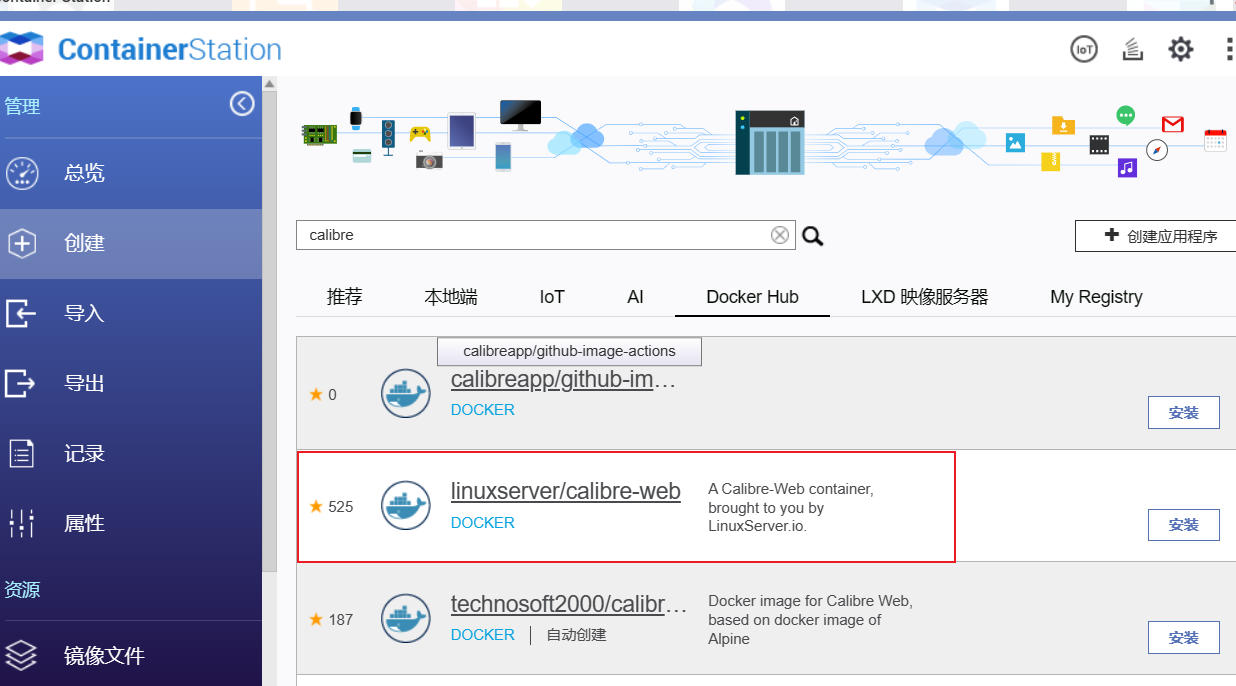Click the NAS device image in banner
The width and height of the screenshot is (1236, 686).
pyautogui.click(x=769, y=142)
